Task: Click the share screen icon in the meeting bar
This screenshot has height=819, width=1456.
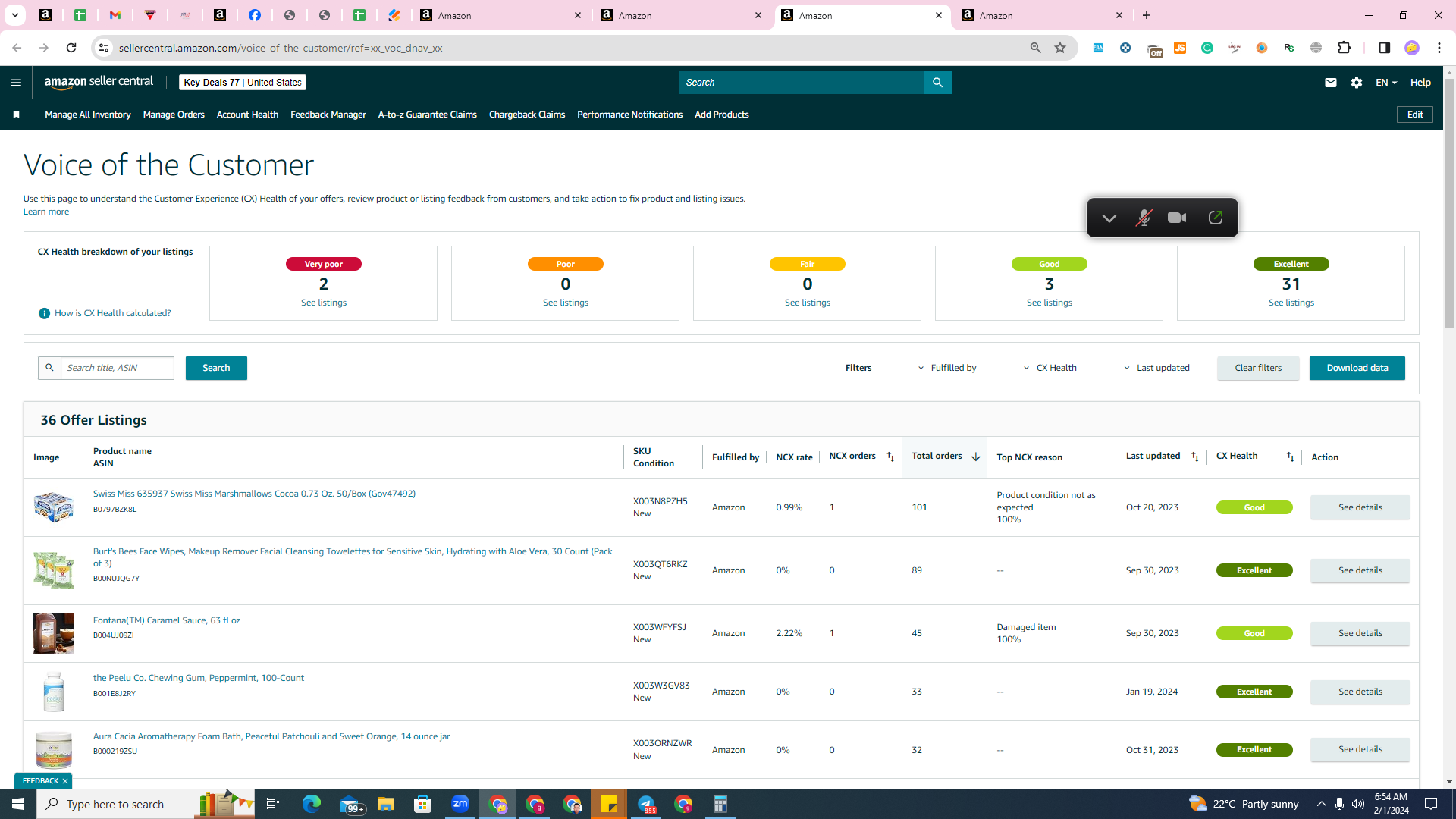Action: coord(1216,218)
